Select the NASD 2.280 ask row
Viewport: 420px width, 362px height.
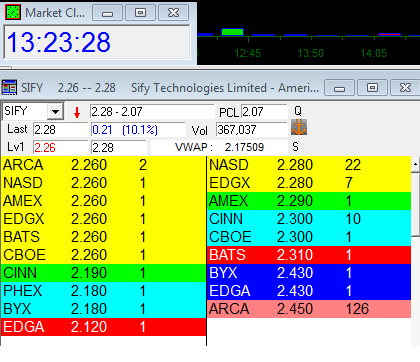coord(309,165)
